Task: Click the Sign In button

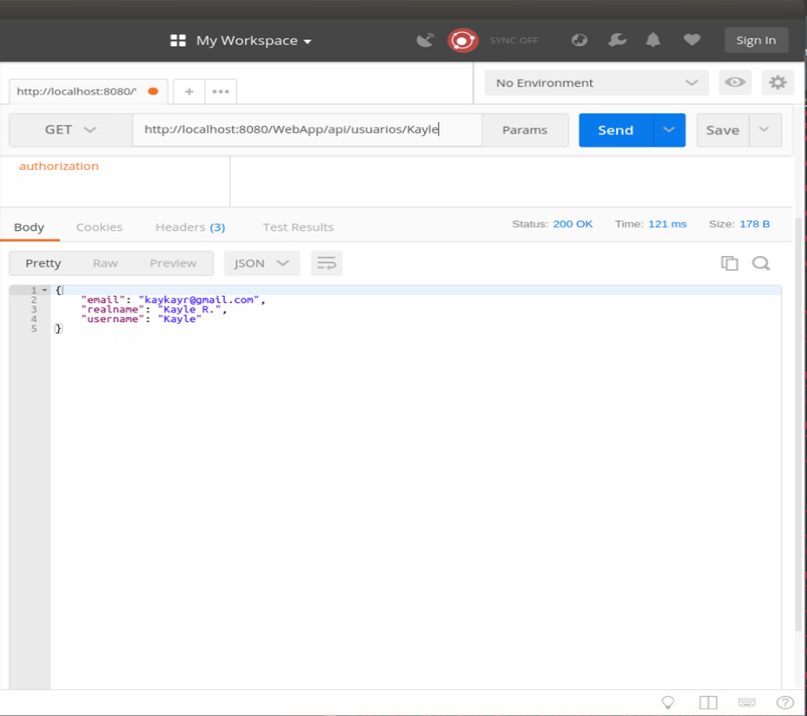Action: (x=756, y=40)
